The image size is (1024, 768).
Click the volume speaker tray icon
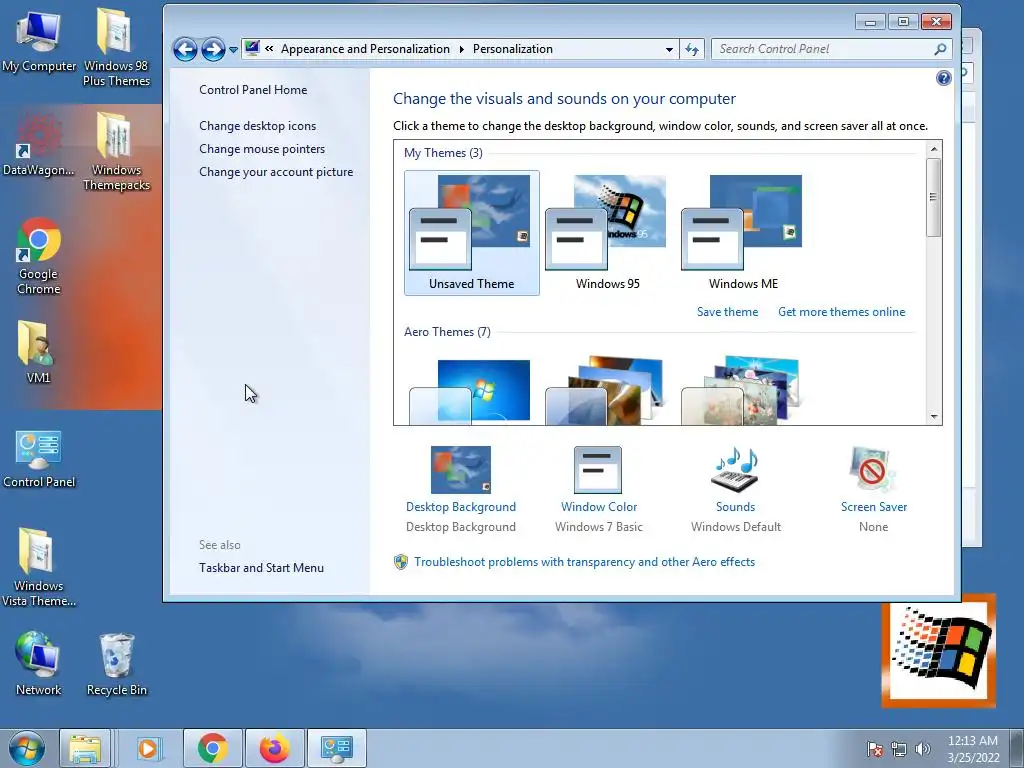pyautogui.click(x=922, y=749)
